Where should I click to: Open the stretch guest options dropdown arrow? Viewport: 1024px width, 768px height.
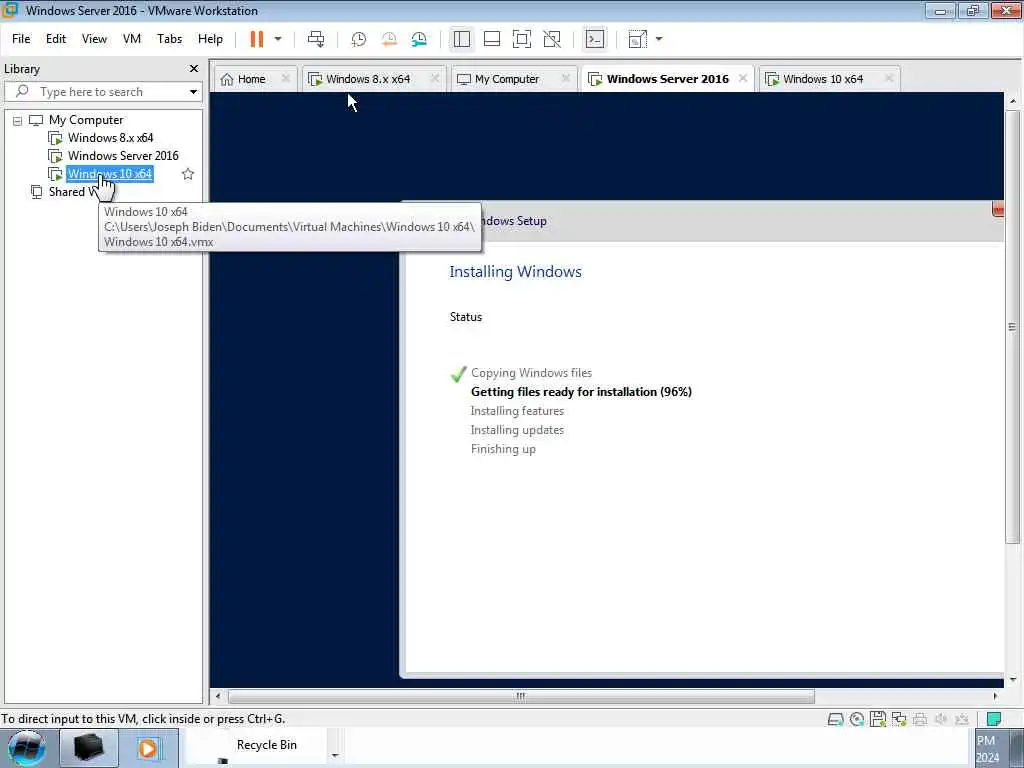coord(659,39)
